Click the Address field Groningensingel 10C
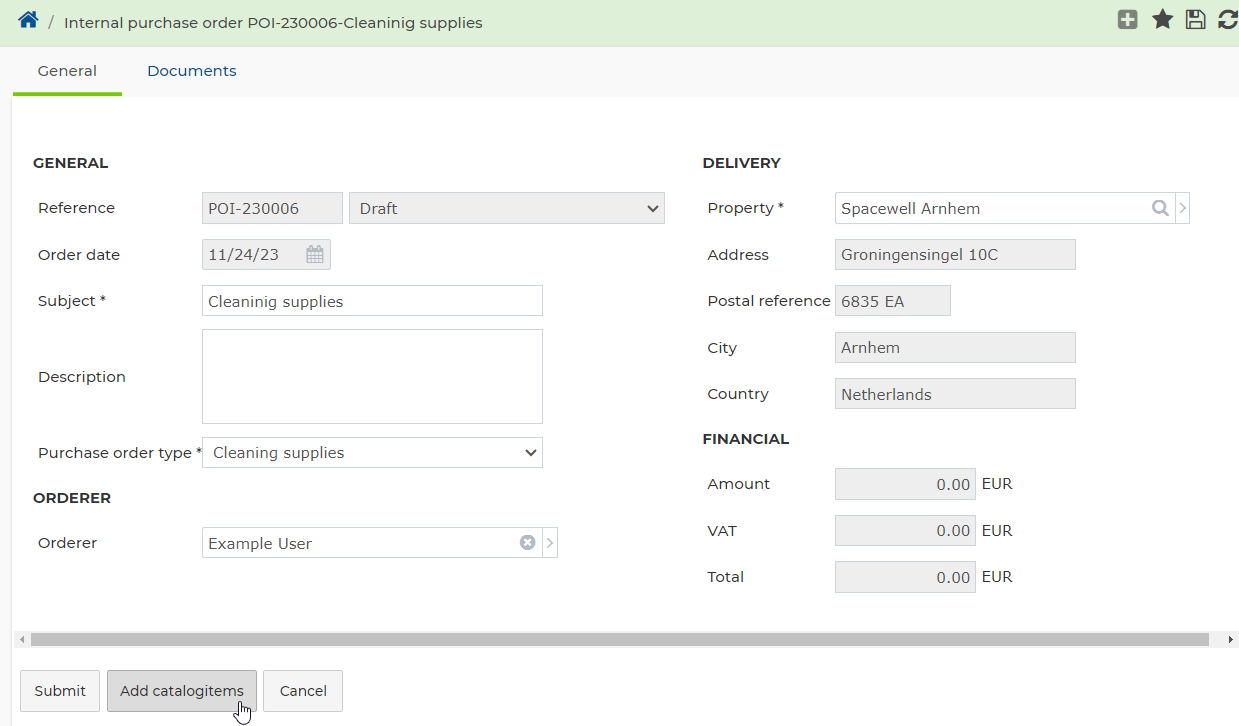 point(955,255)
